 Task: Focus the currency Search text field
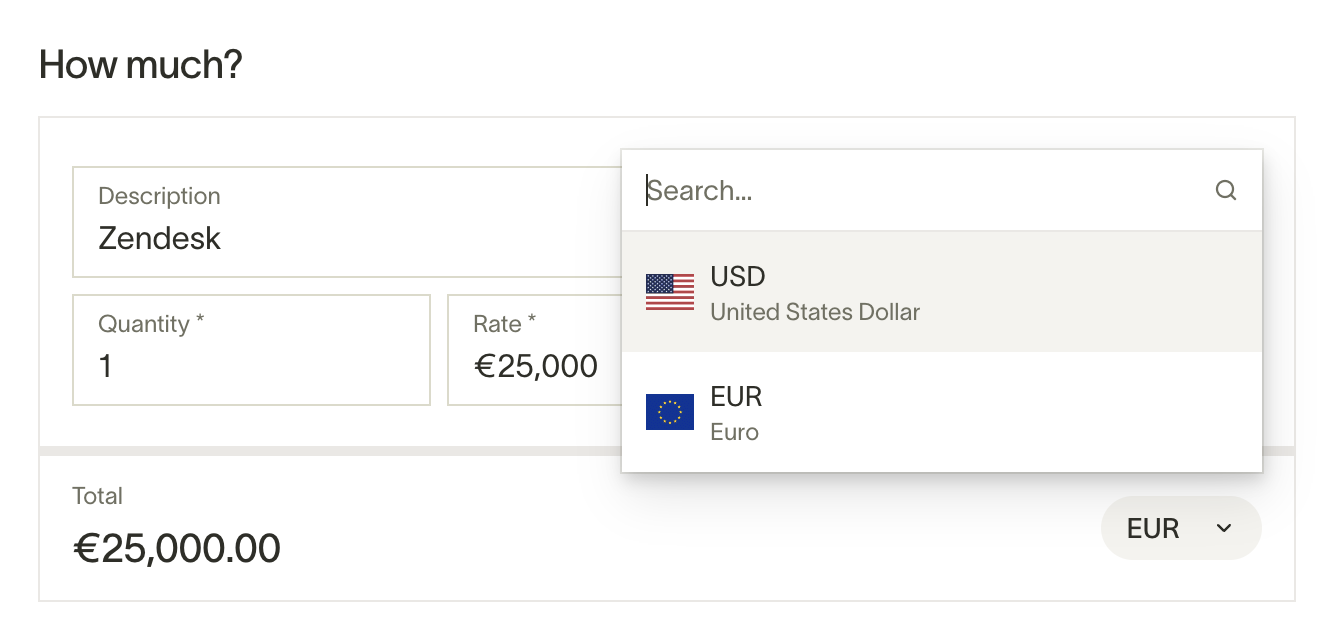coord(926,190)
